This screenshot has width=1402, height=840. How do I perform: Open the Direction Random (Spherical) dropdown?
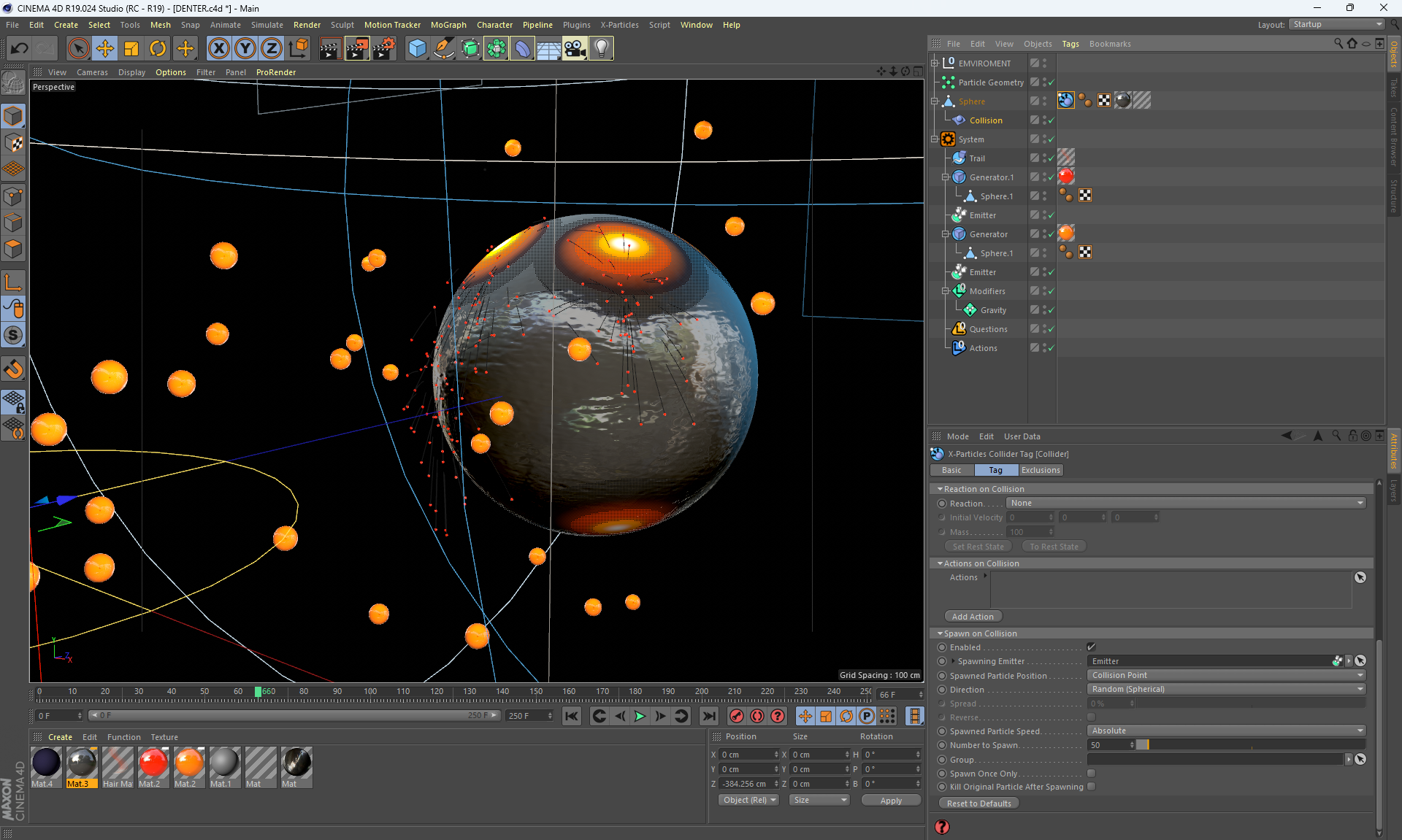[x=1226, y=689]
